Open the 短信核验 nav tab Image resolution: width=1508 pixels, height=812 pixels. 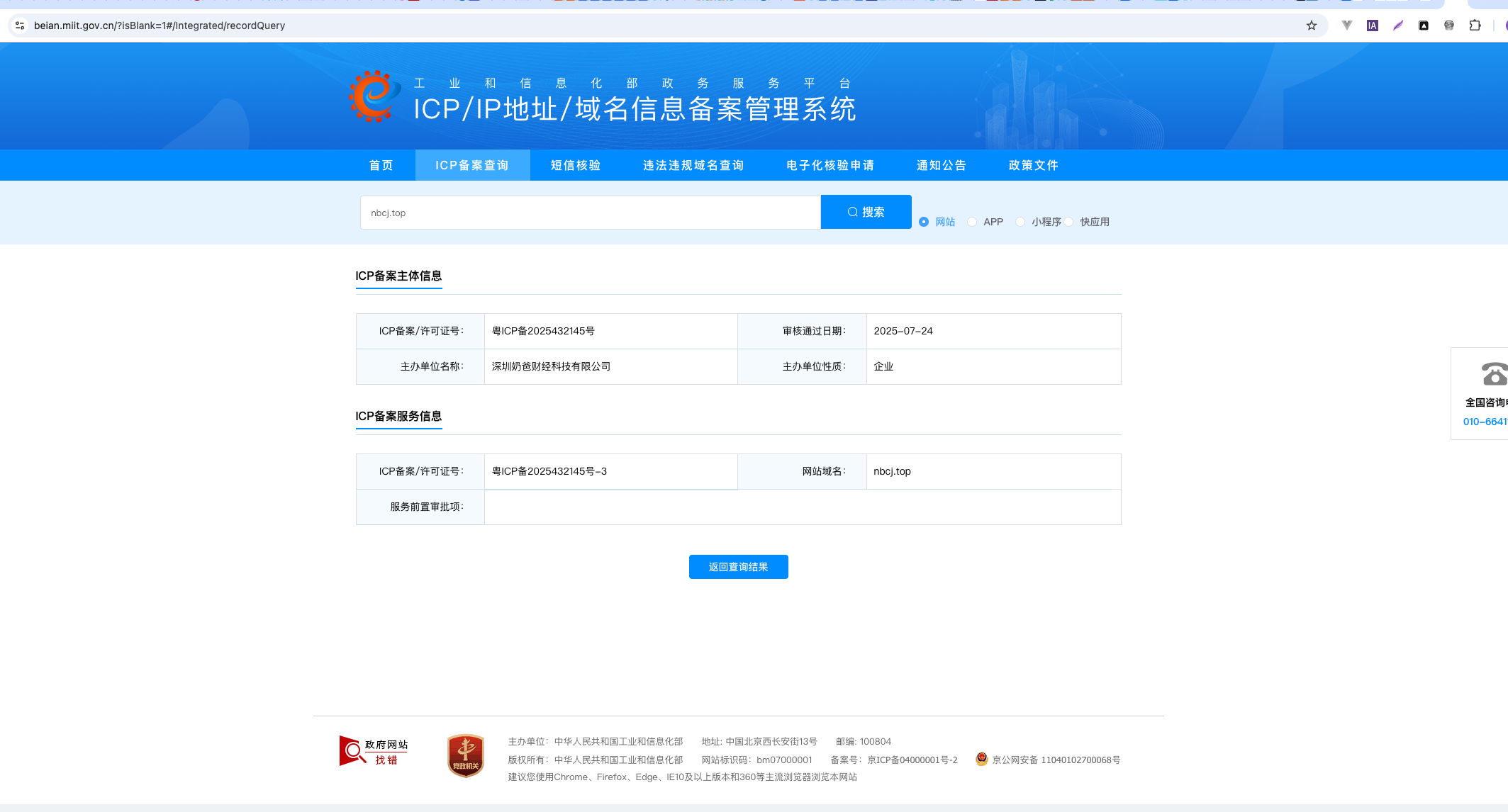pyautogui.click(x=576, y=165)
